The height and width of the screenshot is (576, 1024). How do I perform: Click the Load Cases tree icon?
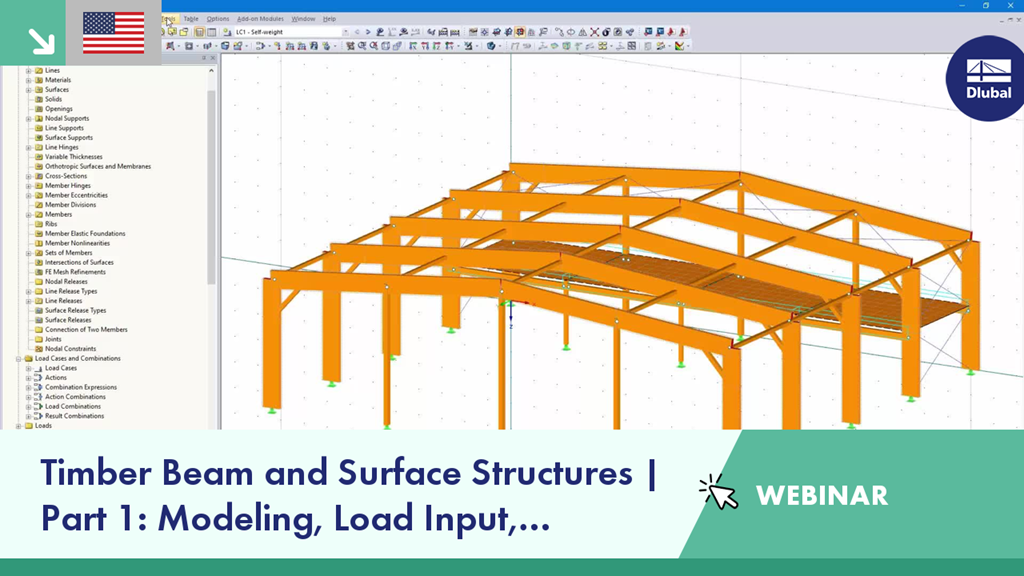pos(39,368)
